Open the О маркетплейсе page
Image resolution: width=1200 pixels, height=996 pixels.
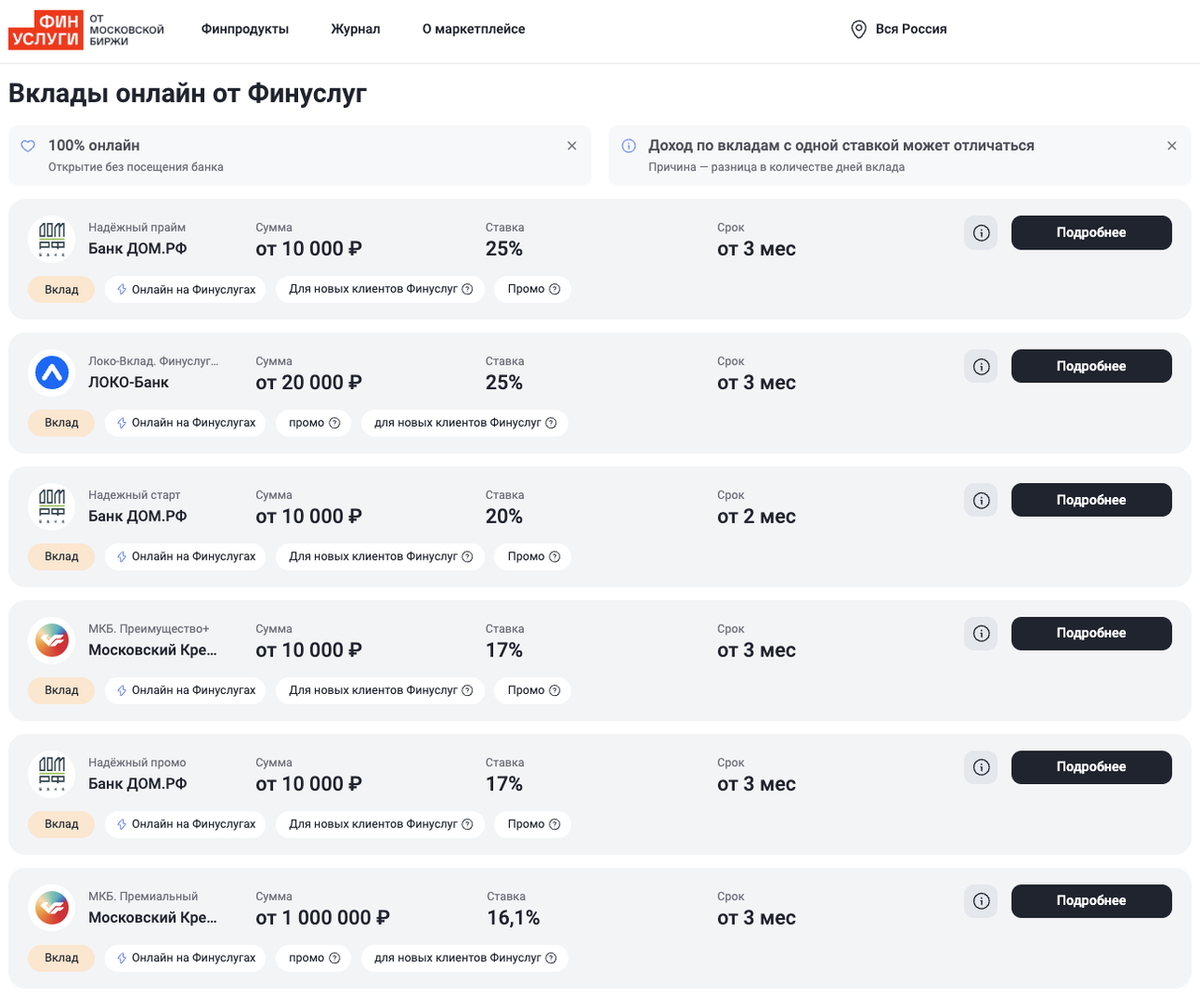coord(473,29)
